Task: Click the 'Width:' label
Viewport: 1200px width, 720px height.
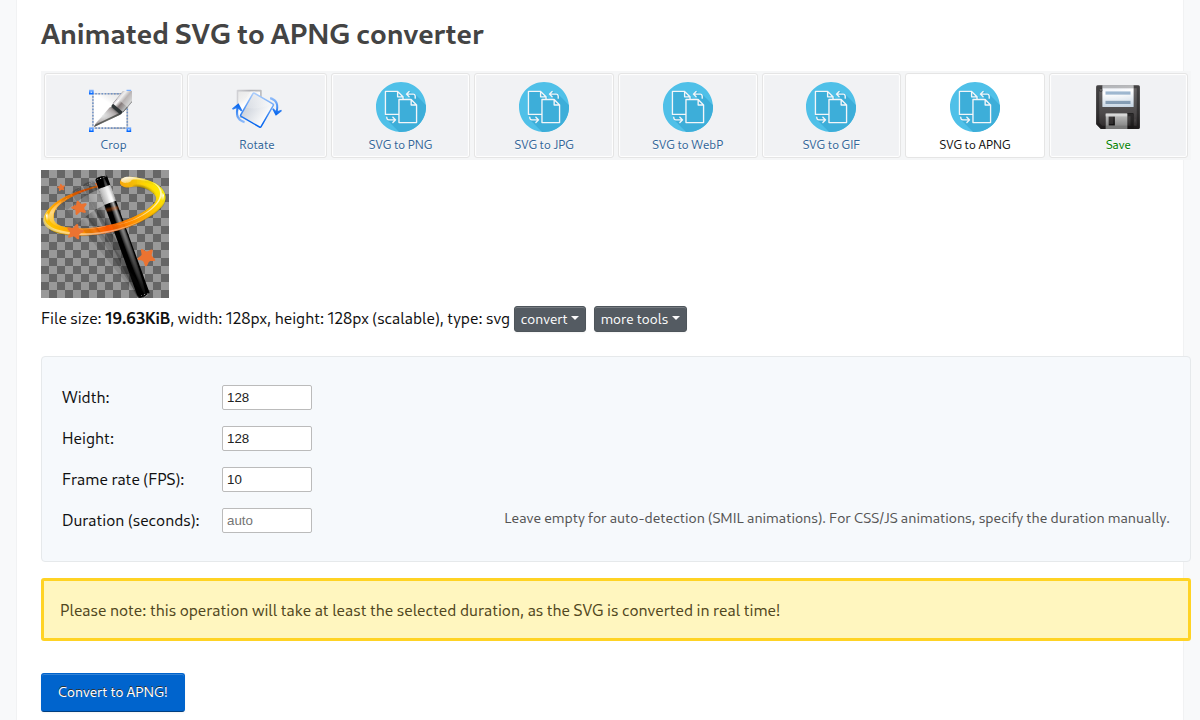Action: click(86, 397)
